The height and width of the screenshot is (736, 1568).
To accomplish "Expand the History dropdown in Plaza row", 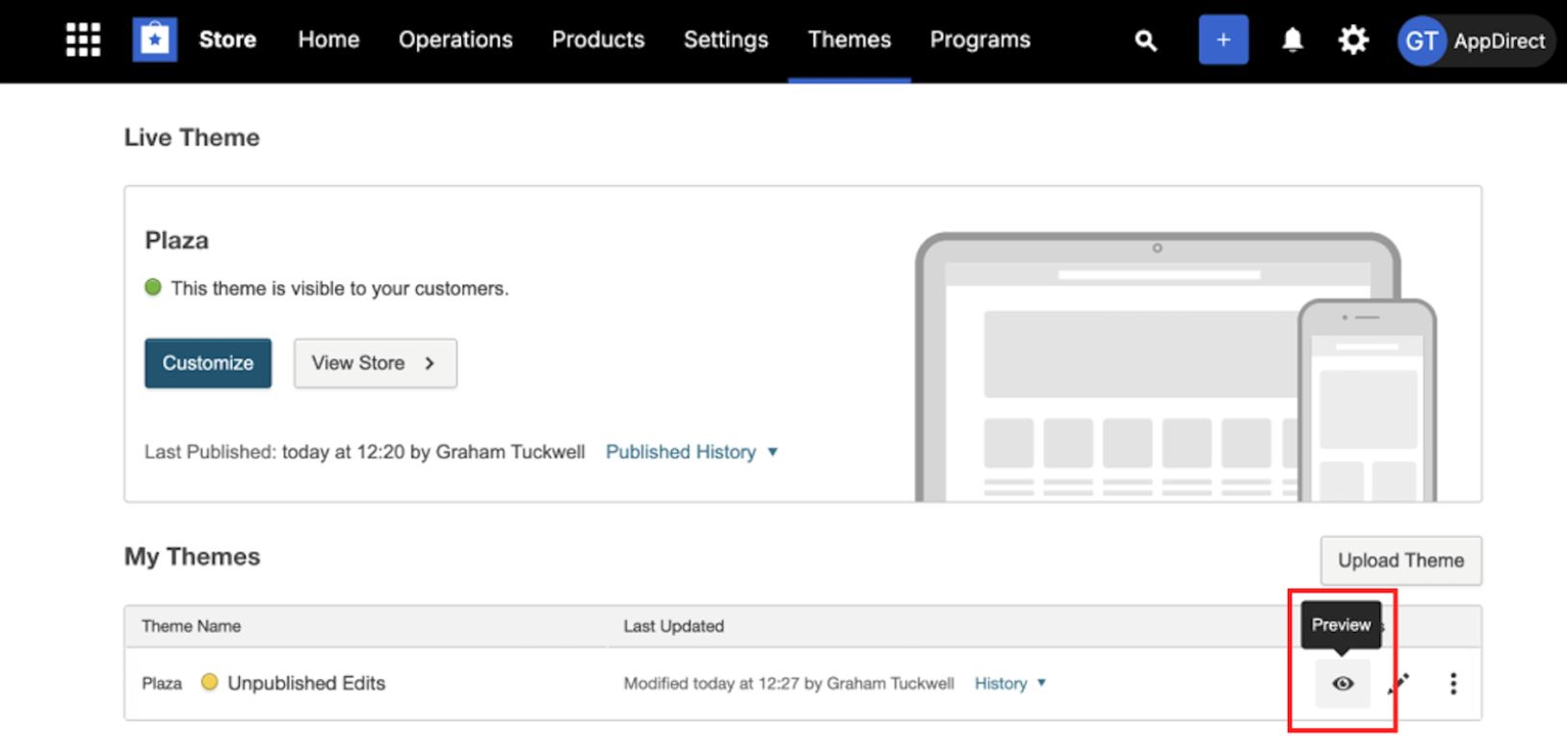I will [x=1010, y=683].
